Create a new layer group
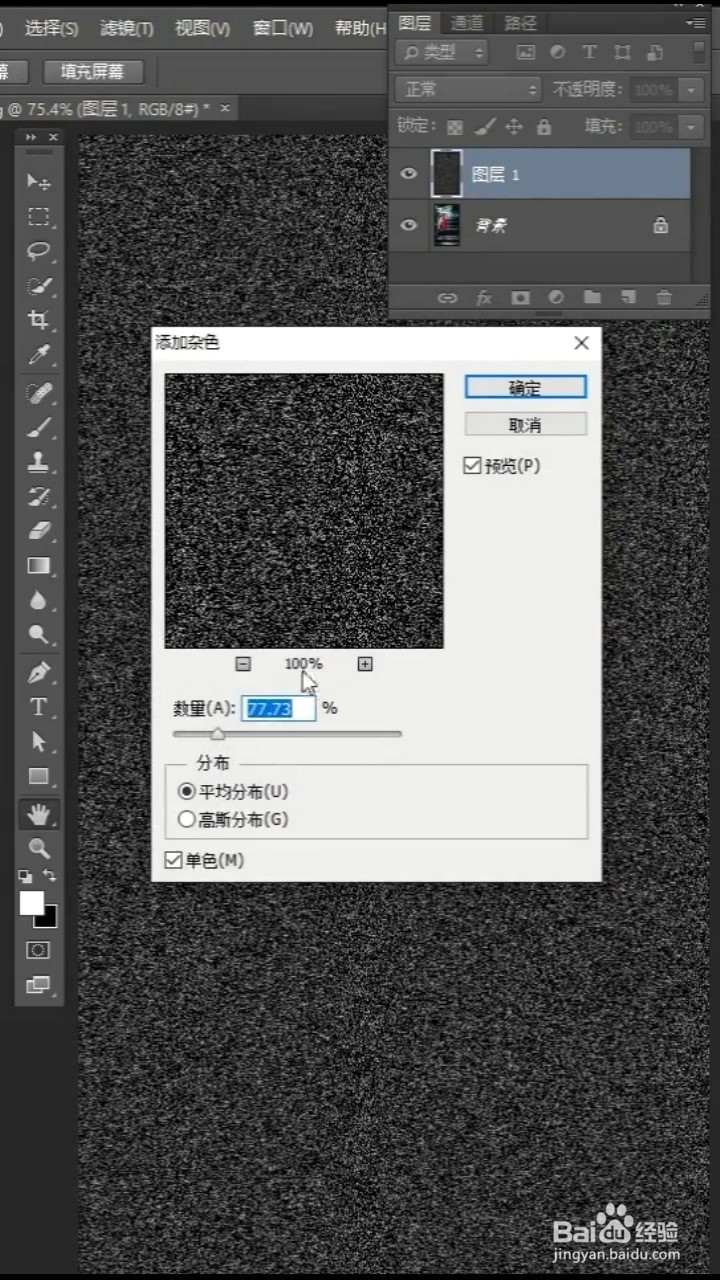Viewport: 720px width, 1280px height. tap(592, 297)
